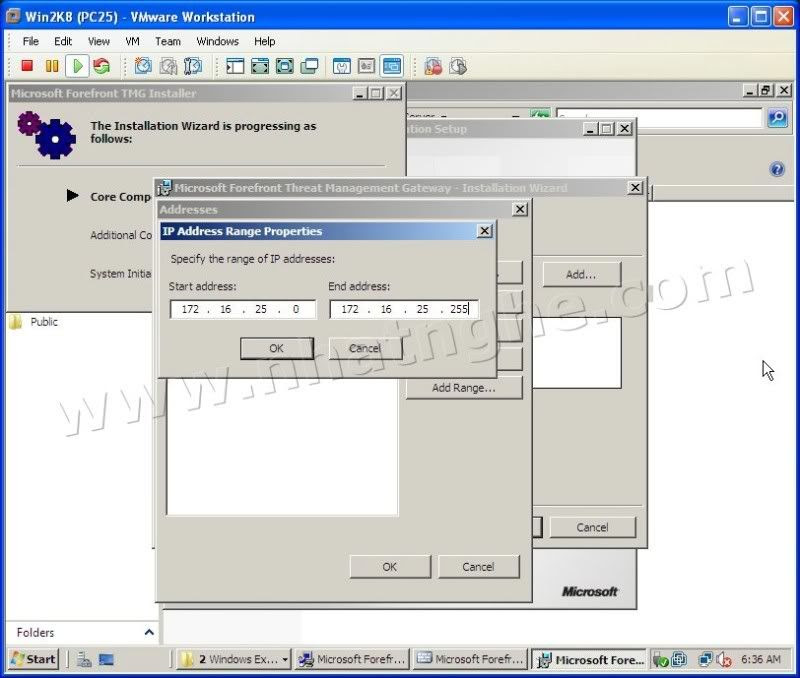Close the IP Address Range Properties dialog

pyautogui.click(x=485, y=231)
